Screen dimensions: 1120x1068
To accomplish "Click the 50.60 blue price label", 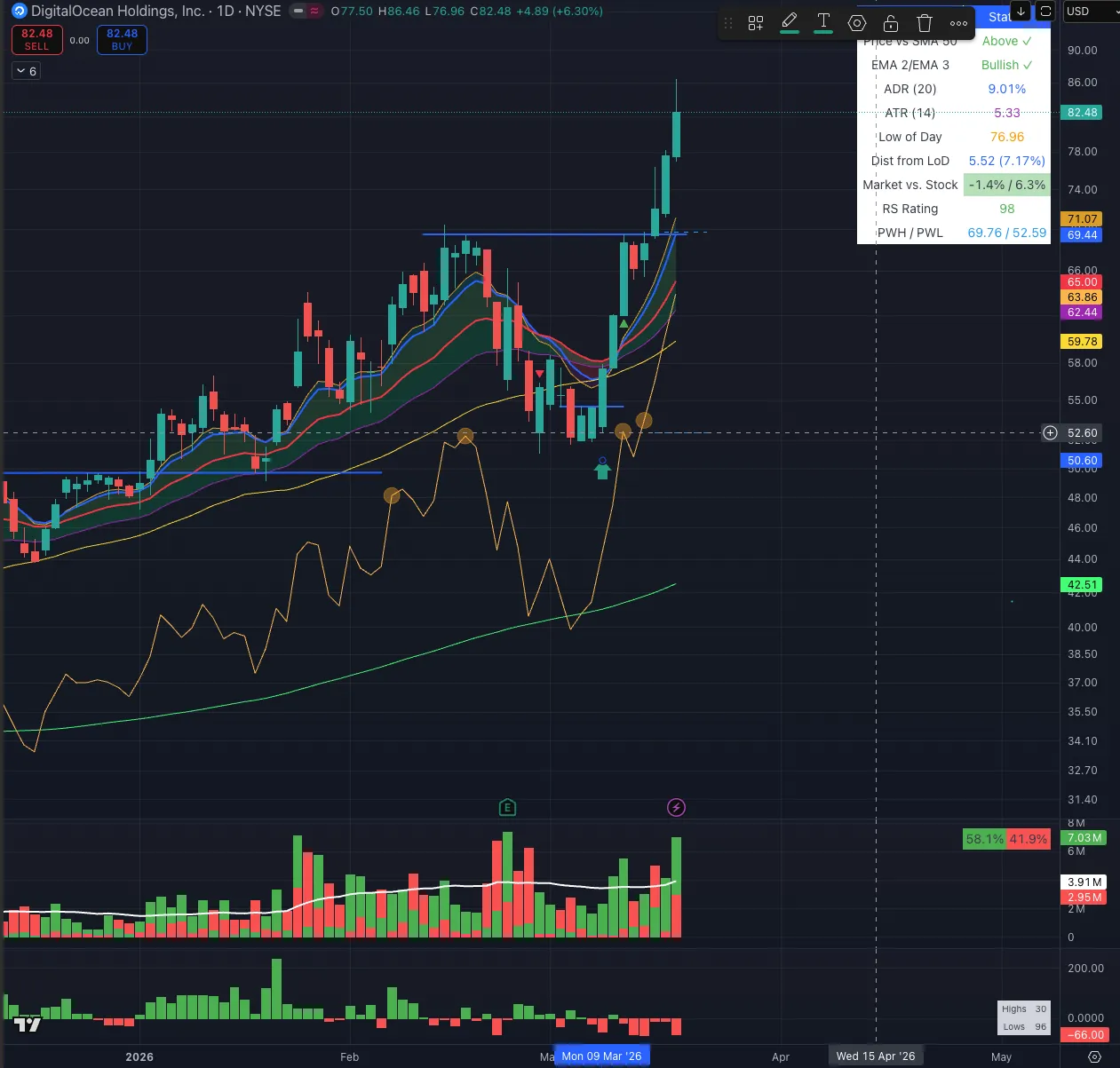I will click(1083, 461).
